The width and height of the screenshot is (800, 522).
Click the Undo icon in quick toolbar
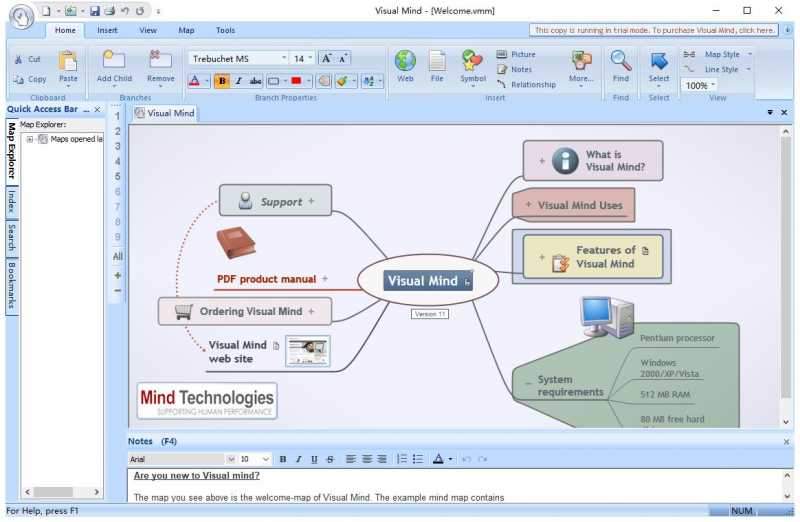(x=125, y=11)
